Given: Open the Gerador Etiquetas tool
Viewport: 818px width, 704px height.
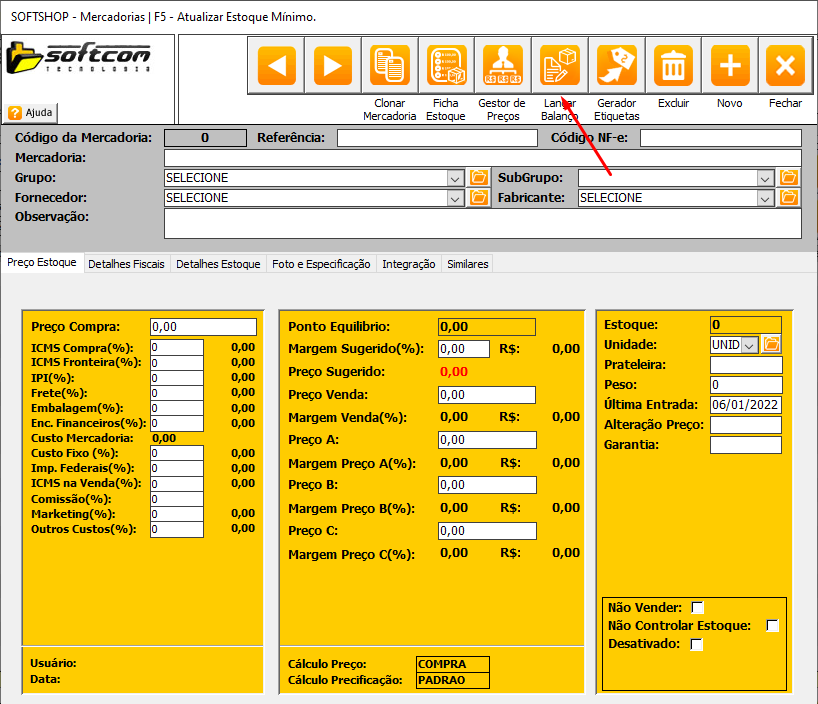Looking at the screenshot, I should pyautogui.click(x=616, y=66).
